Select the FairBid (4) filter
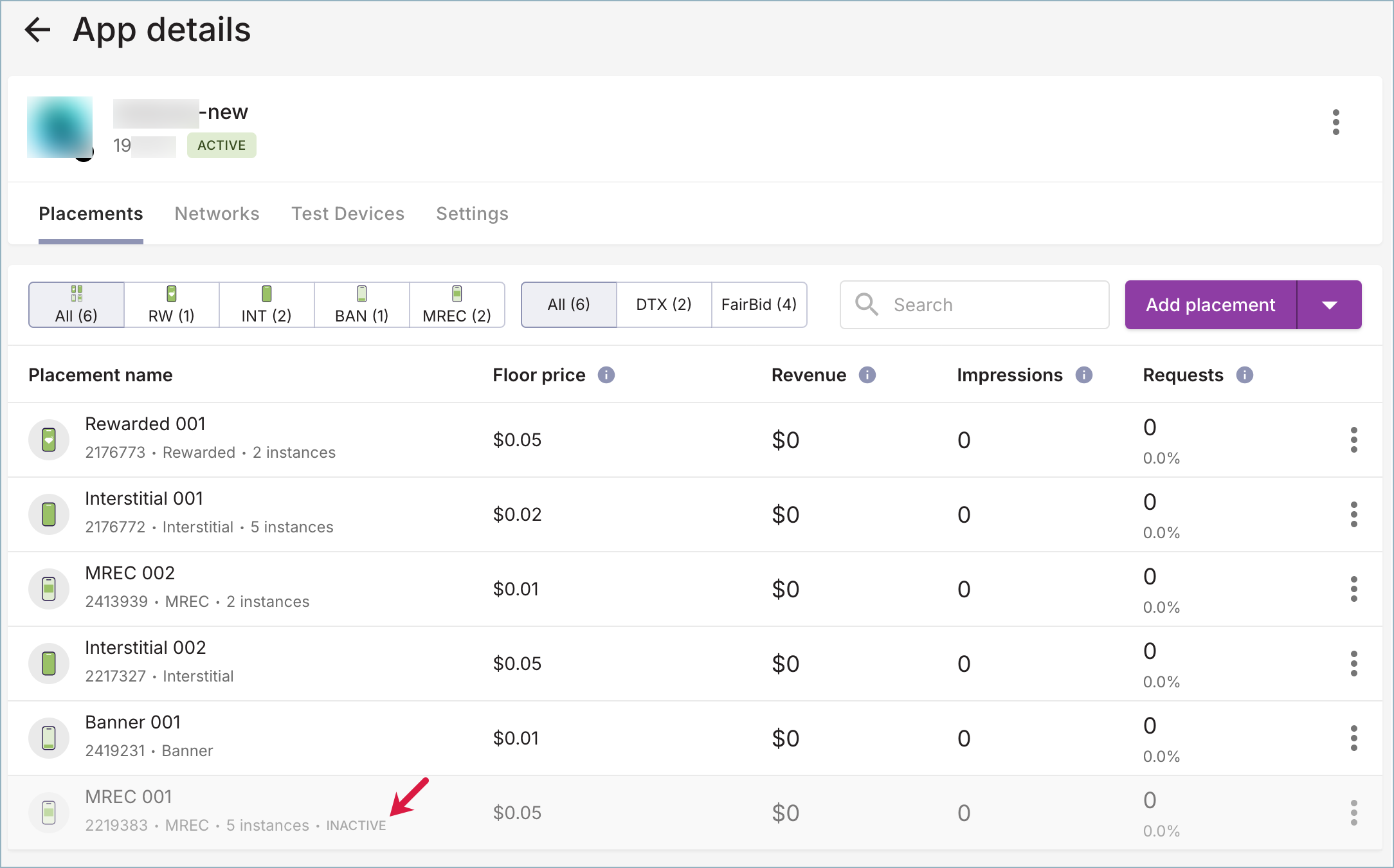Viewport: 1394px width, 868px height. pyautogui.click(x=759, y=305)
